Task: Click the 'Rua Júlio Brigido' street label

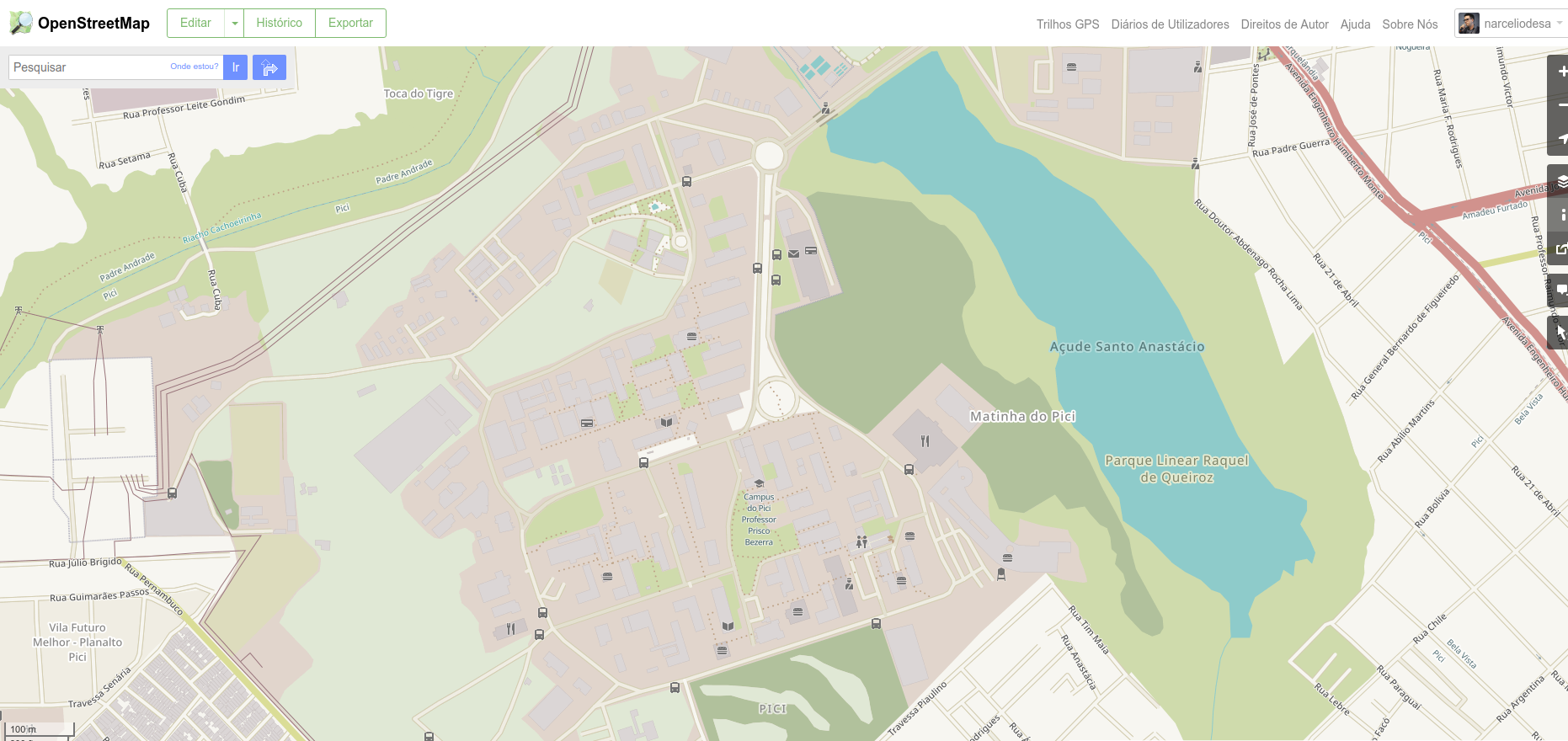Action: 85,562
